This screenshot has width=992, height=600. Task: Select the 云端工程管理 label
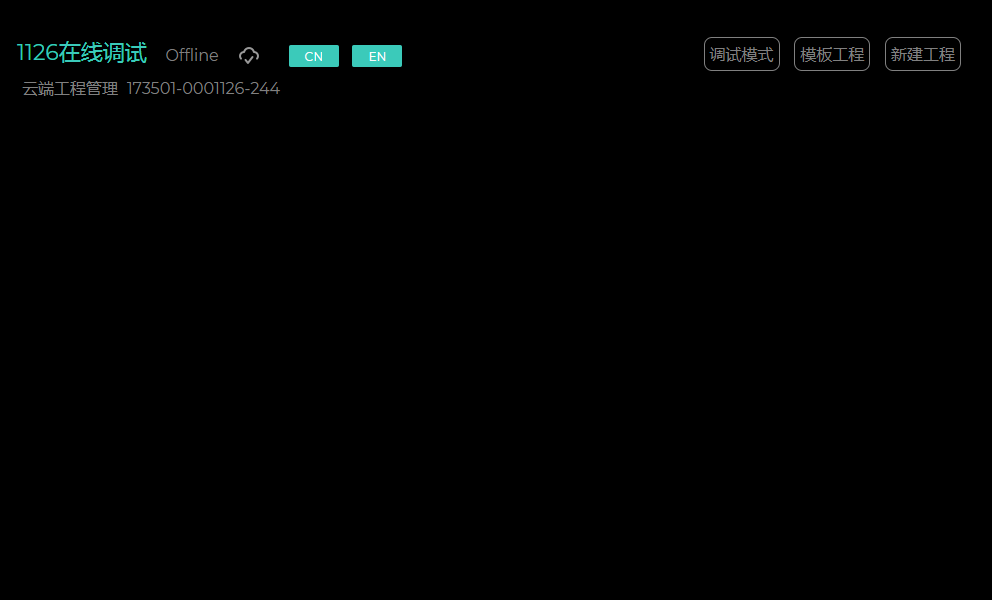tap(70, 89)
